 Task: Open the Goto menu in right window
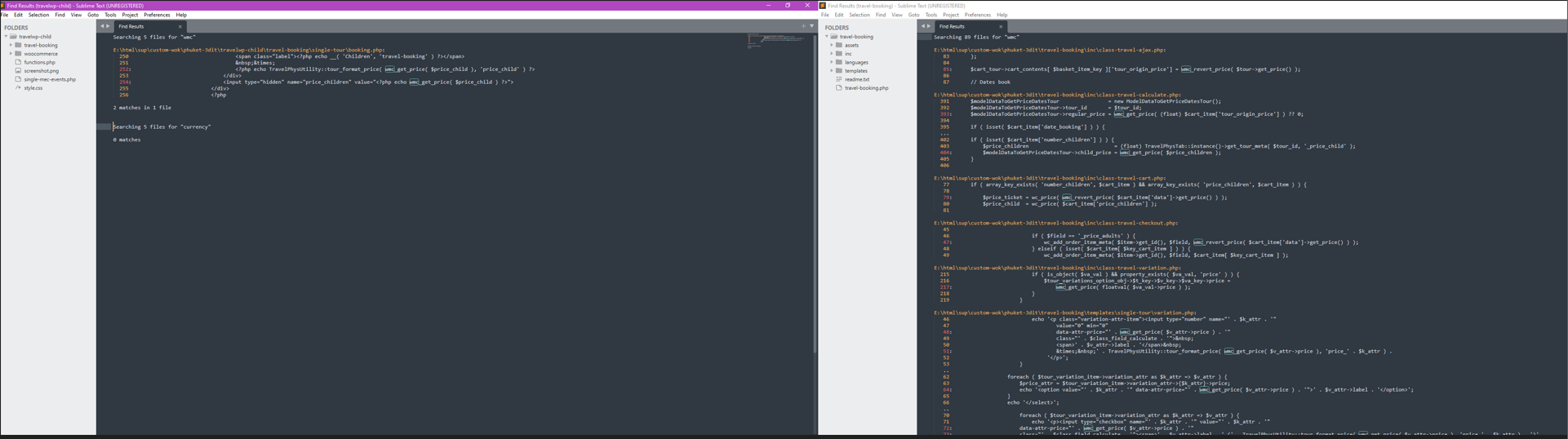click(x=913, y=15)
